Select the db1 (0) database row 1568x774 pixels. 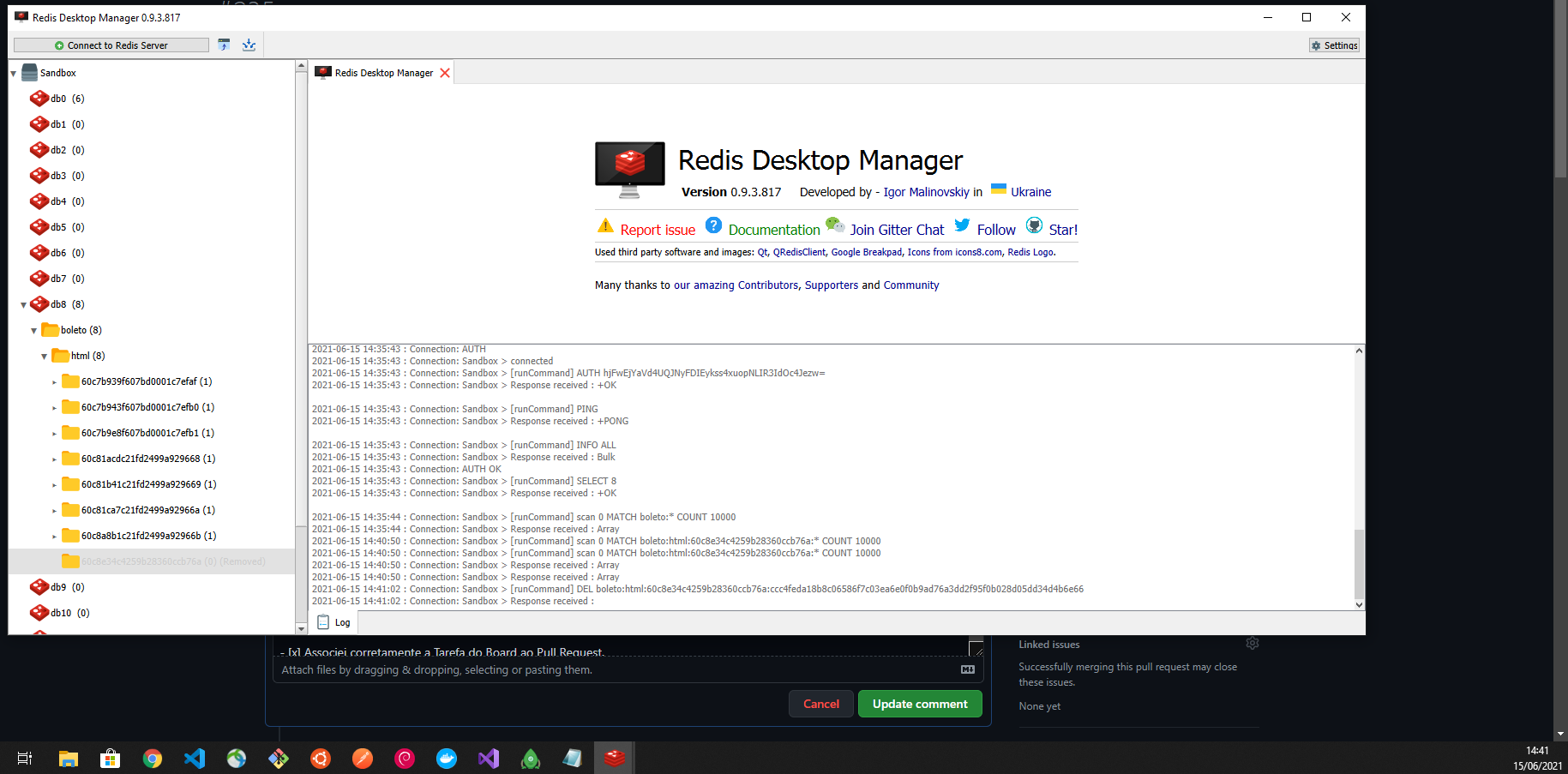(152, 124)
